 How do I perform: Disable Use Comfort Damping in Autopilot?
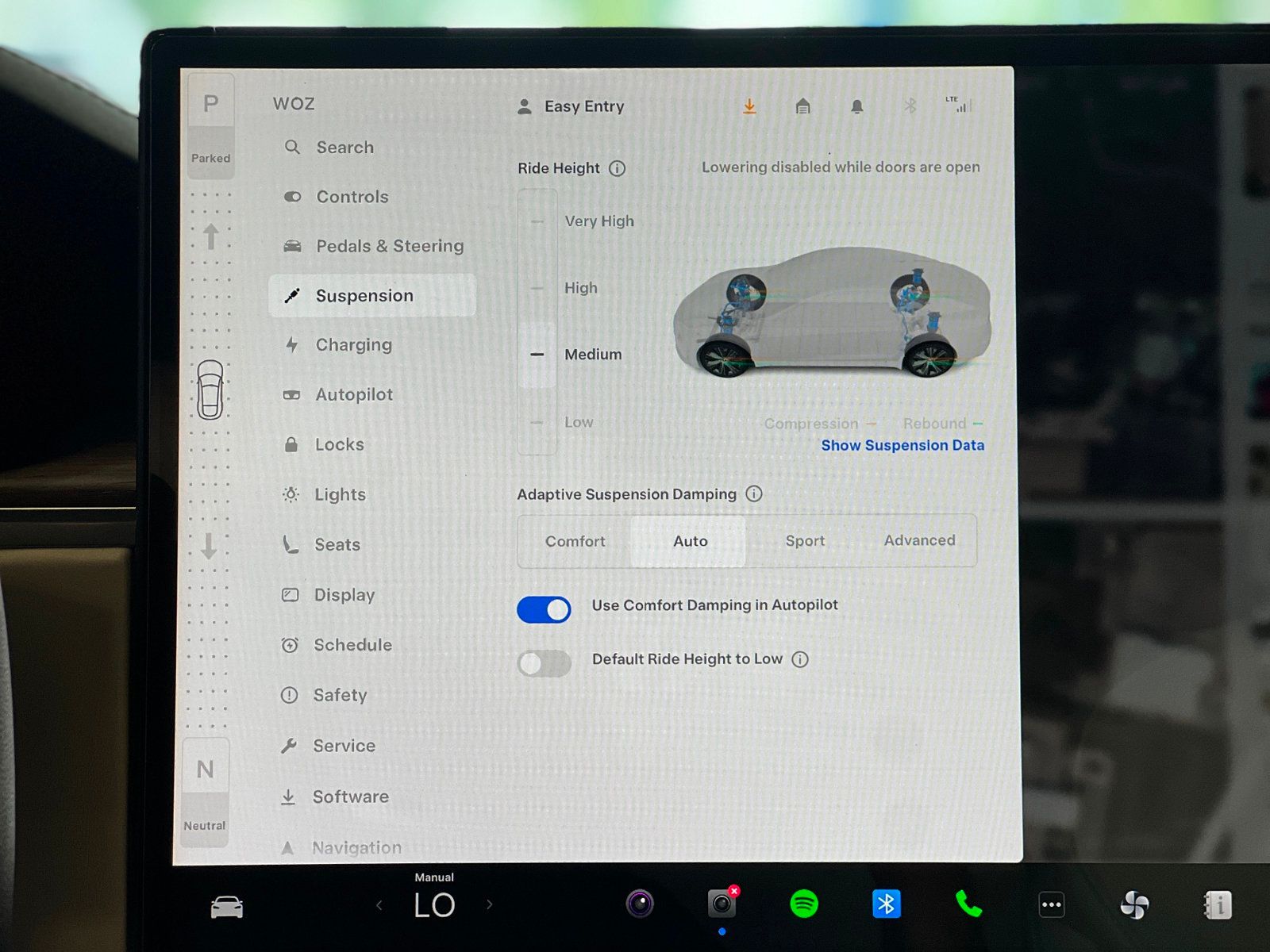tap(544, 609)
